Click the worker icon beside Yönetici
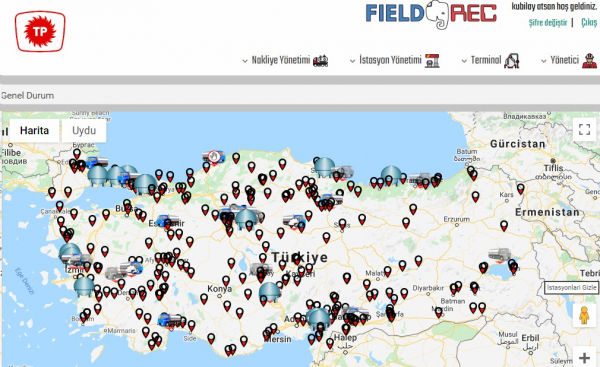This screenshot has width=600, height=367. [590, 60]
